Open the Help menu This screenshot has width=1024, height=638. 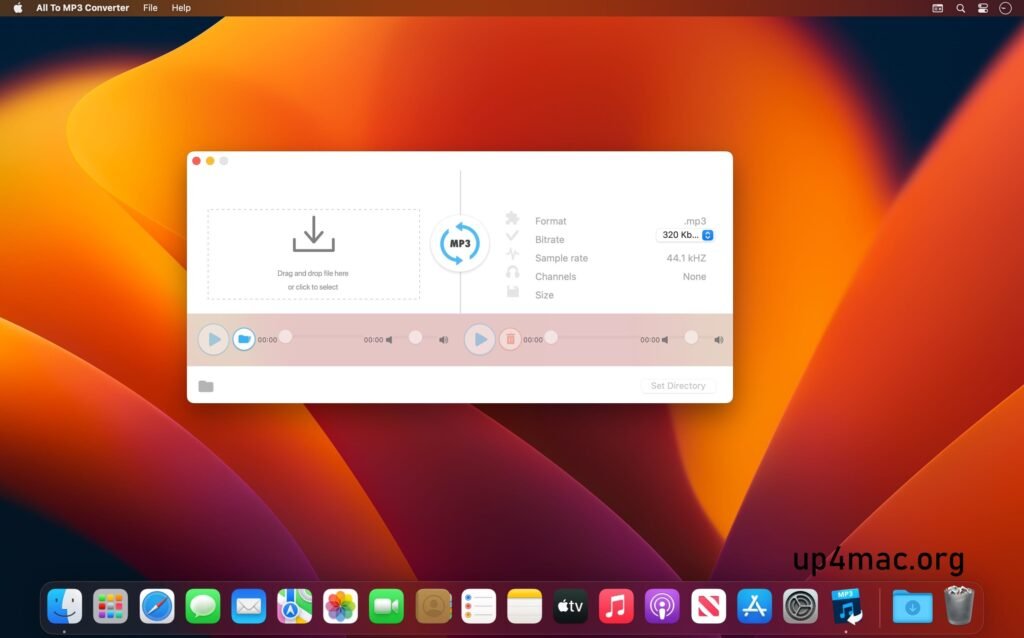[x=180, y=8]
